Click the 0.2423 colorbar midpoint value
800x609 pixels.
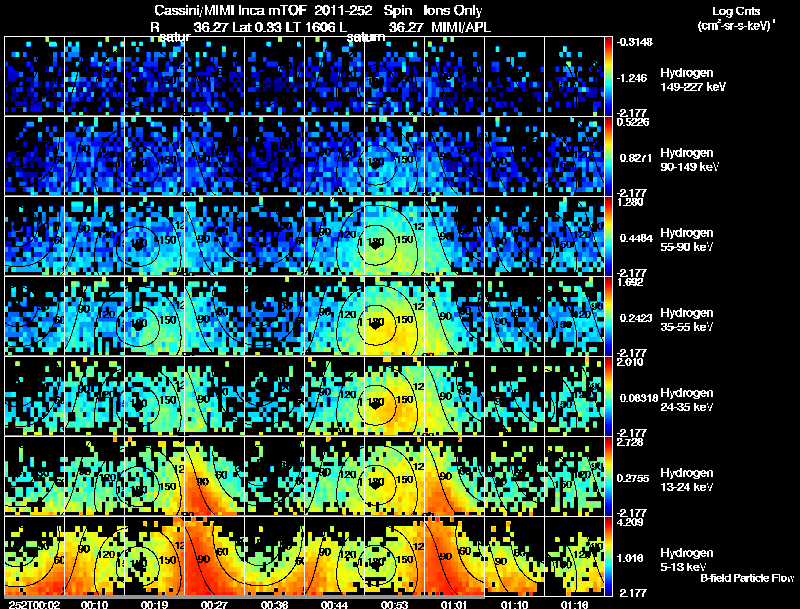coord(636,318)
